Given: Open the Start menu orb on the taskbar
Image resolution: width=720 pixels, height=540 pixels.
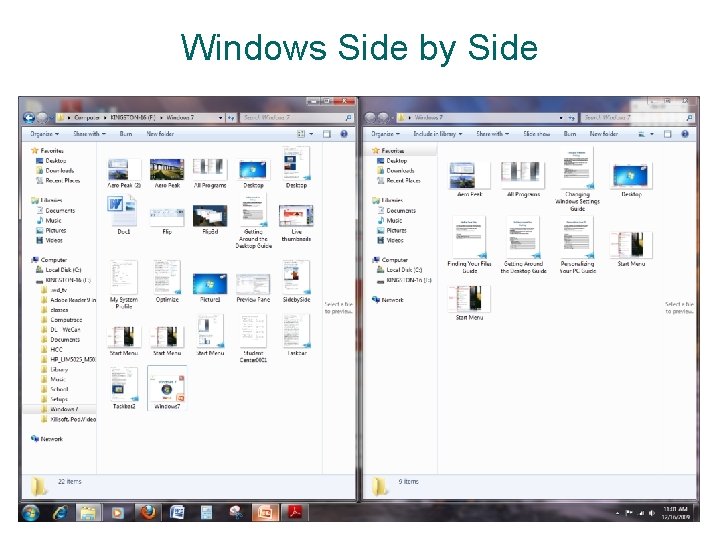Looking at the screenshot, I should click(x=31, y=512).
